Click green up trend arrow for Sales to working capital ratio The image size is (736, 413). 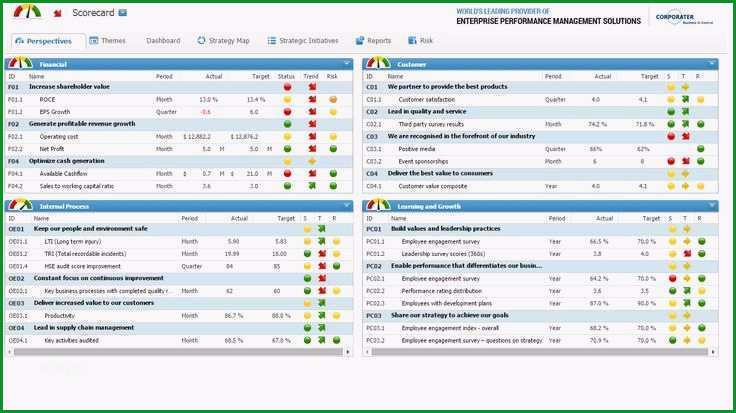[312, 186]
